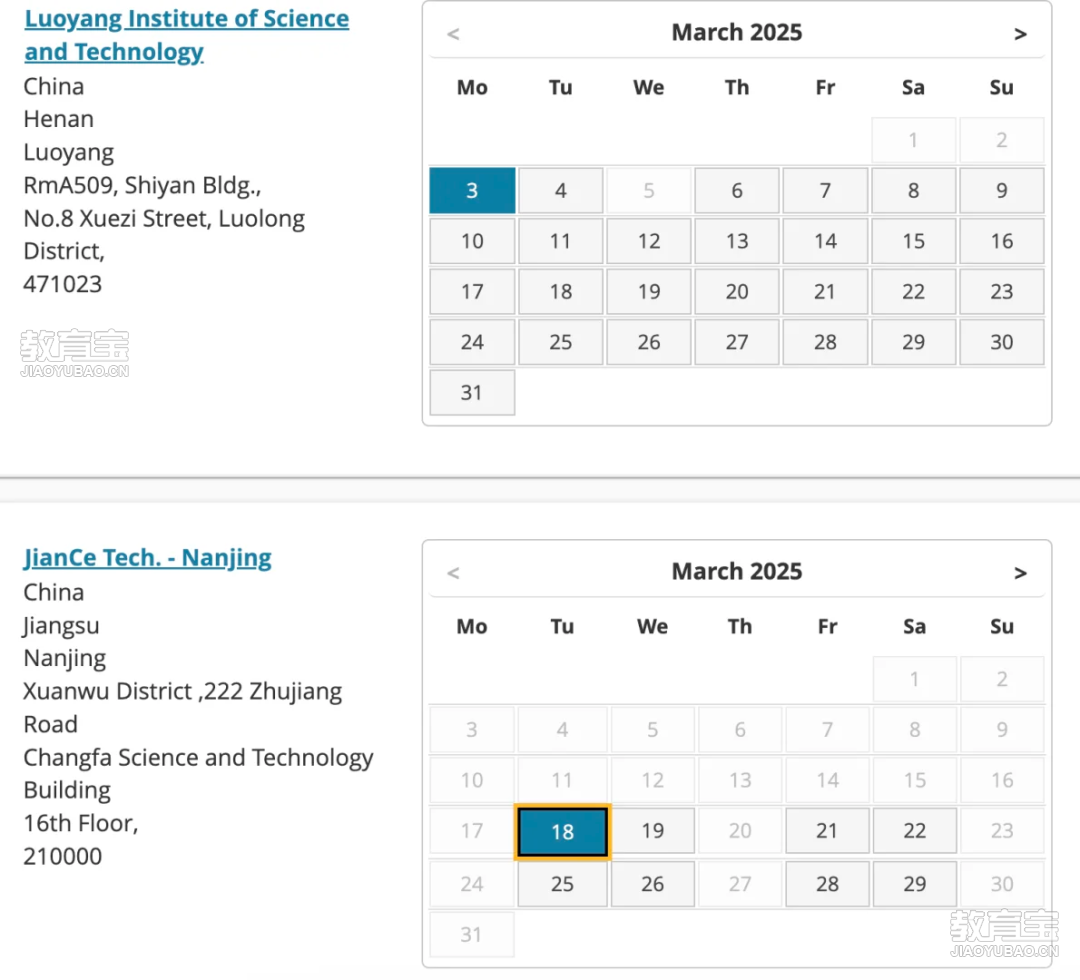1080x980 pixels.
Task: Select March 18 in Nanjing calendar
Action: pyautogui.click(x=562, y=832)
